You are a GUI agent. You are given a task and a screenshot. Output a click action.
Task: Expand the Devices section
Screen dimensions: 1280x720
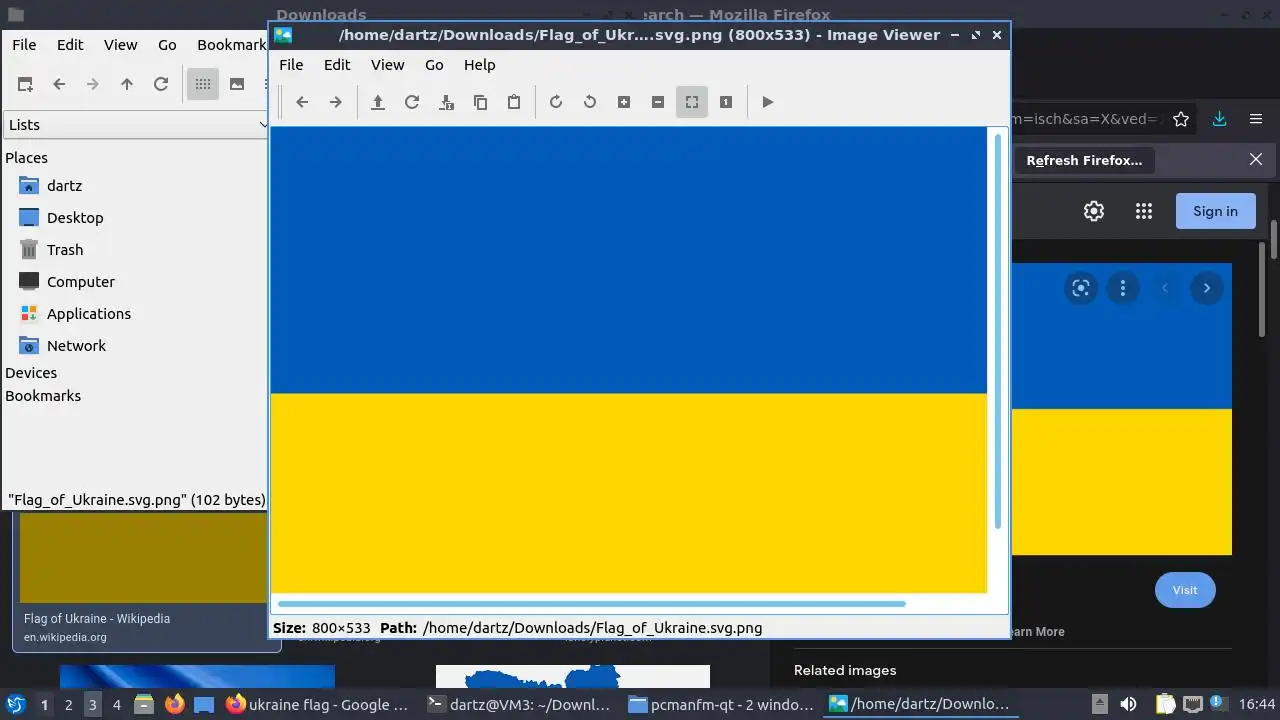(x=31, y=372)
